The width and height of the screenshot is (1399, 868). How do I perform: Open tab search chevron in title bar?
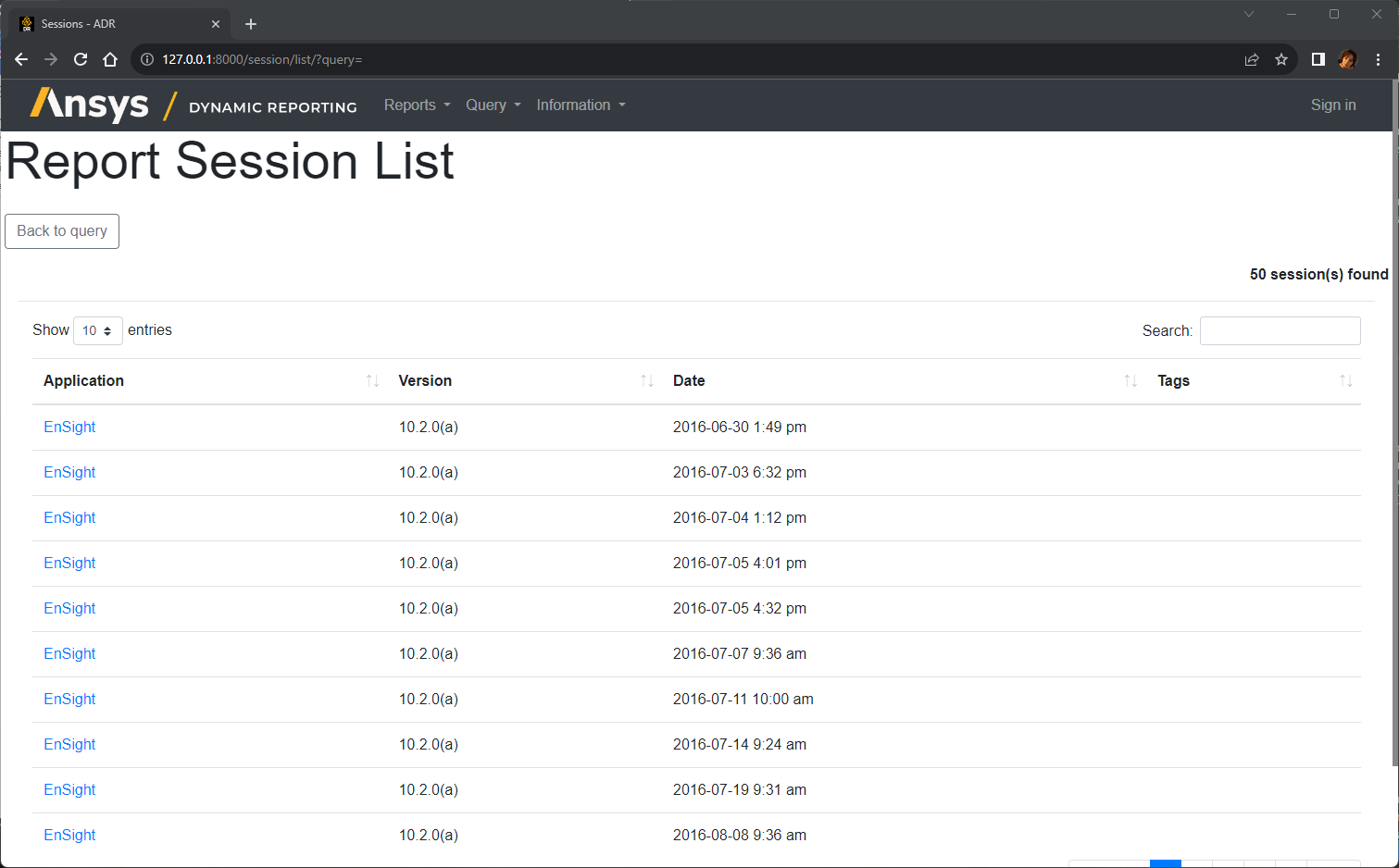pos(1249,14)
